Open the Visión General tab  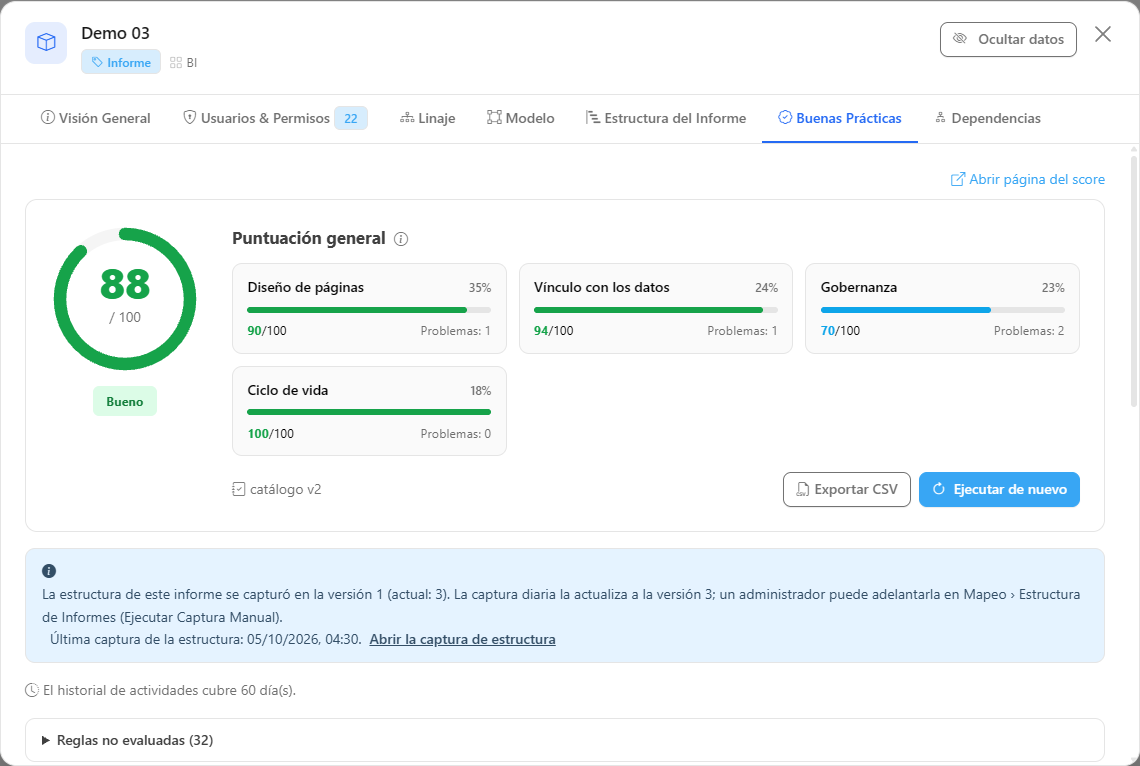click(x=96, y=118)
